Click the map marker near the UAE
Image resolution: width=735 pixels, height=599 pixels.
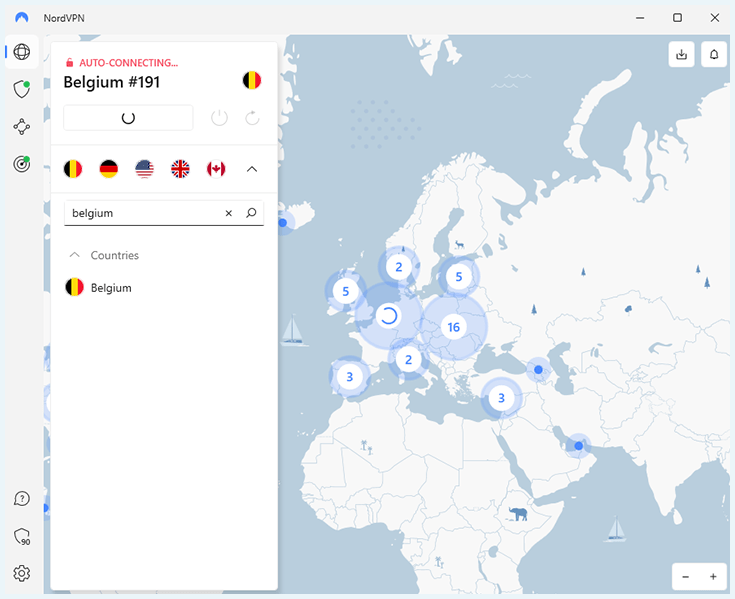point(578,446)
